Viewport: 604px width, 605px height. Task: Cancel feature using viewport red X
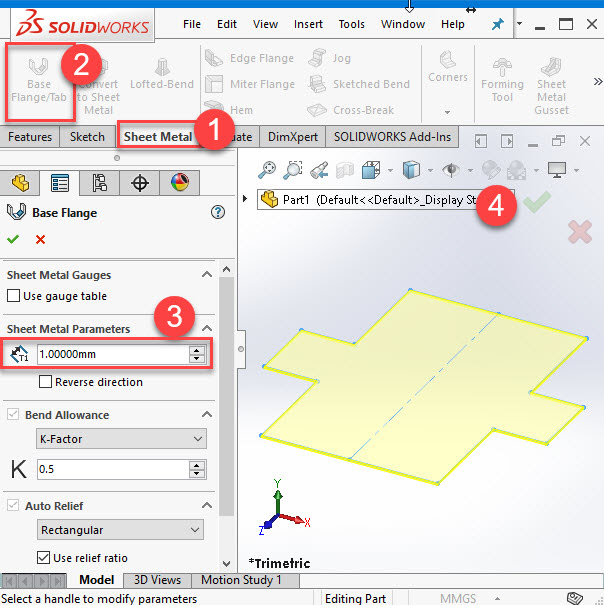tap(580, 232)
